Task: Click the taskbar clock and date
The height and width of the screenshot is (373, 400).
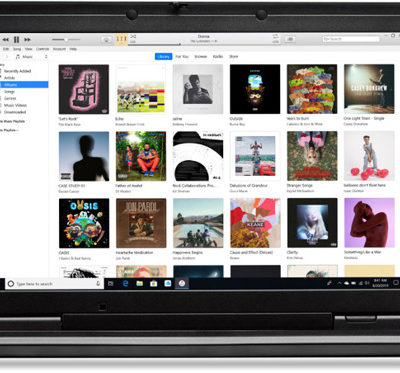Action: (380, 284)
